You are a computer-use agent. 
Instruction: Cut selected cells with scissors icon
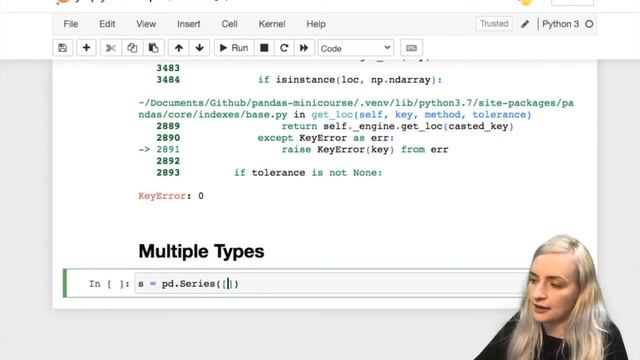(x=111, y=48)
